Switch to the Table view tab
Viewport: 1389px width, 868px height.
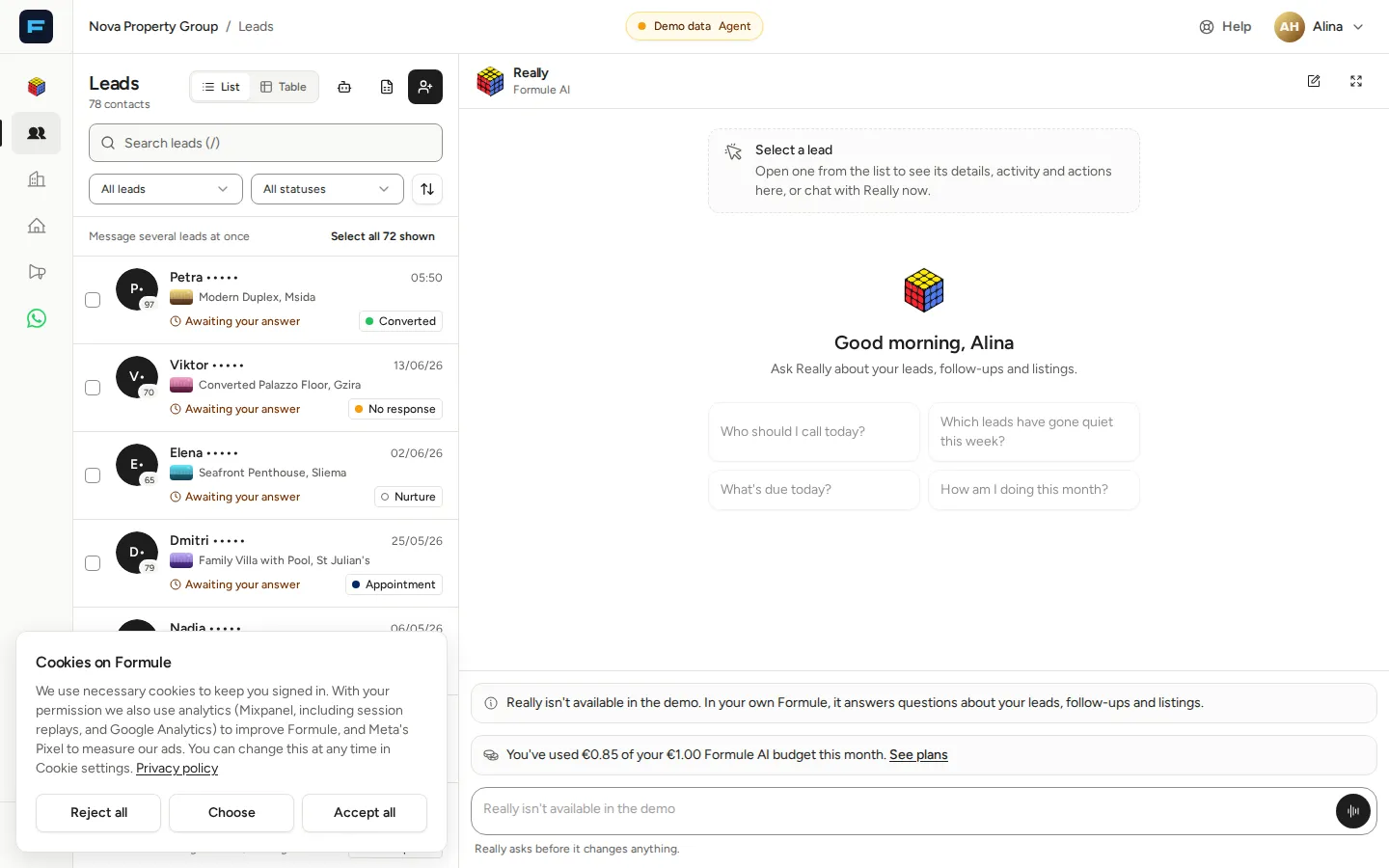[284, 87]
